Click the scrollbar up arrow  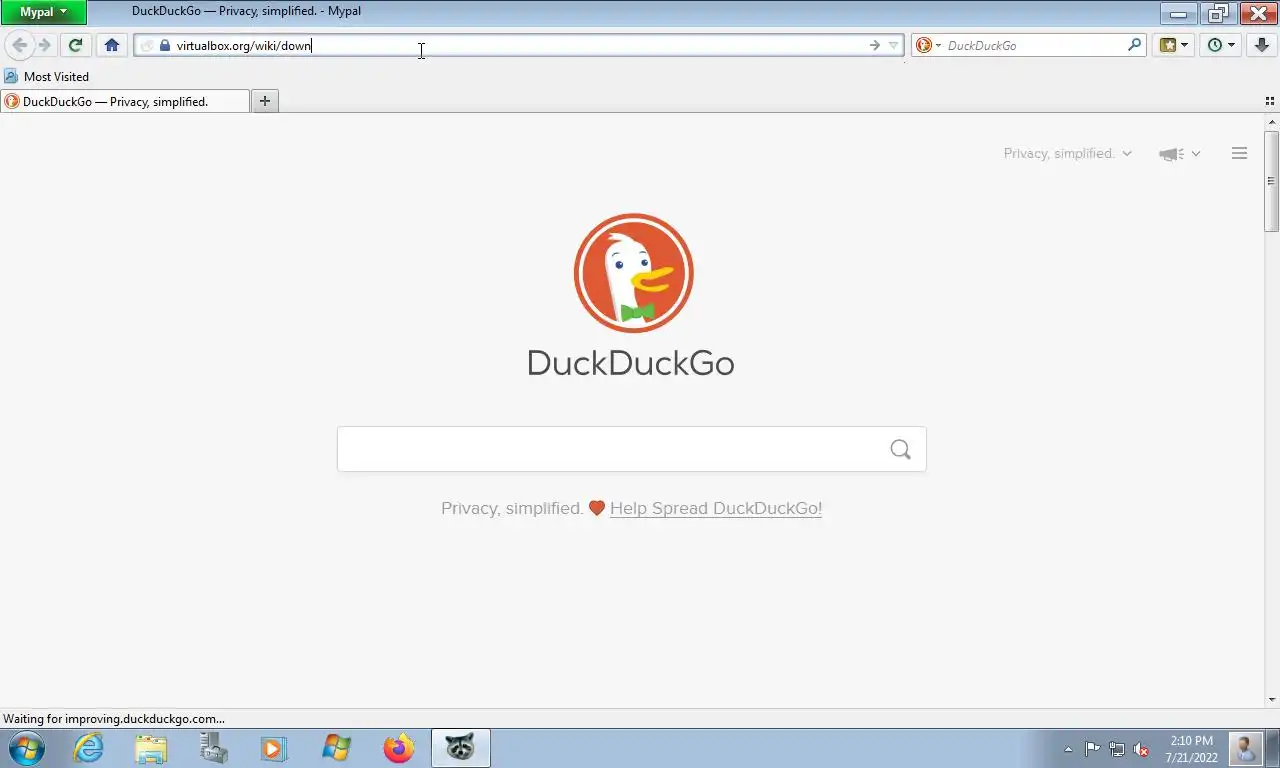1271,122
